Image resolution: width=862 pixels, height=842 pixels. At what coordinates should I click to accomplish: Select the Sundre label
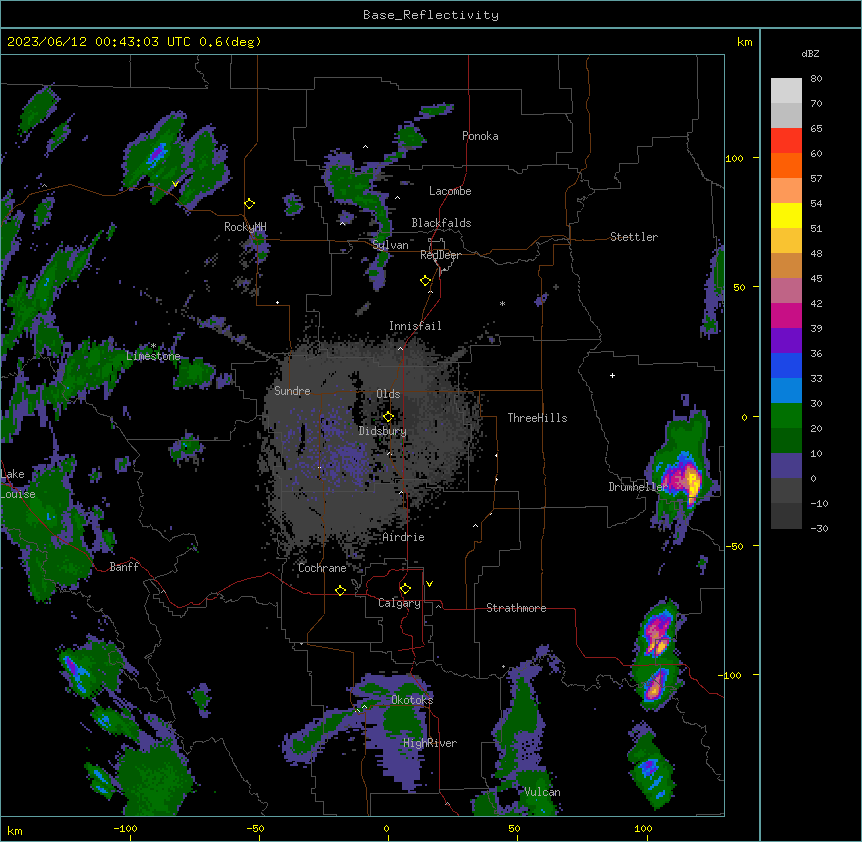(x=292, y=391)
